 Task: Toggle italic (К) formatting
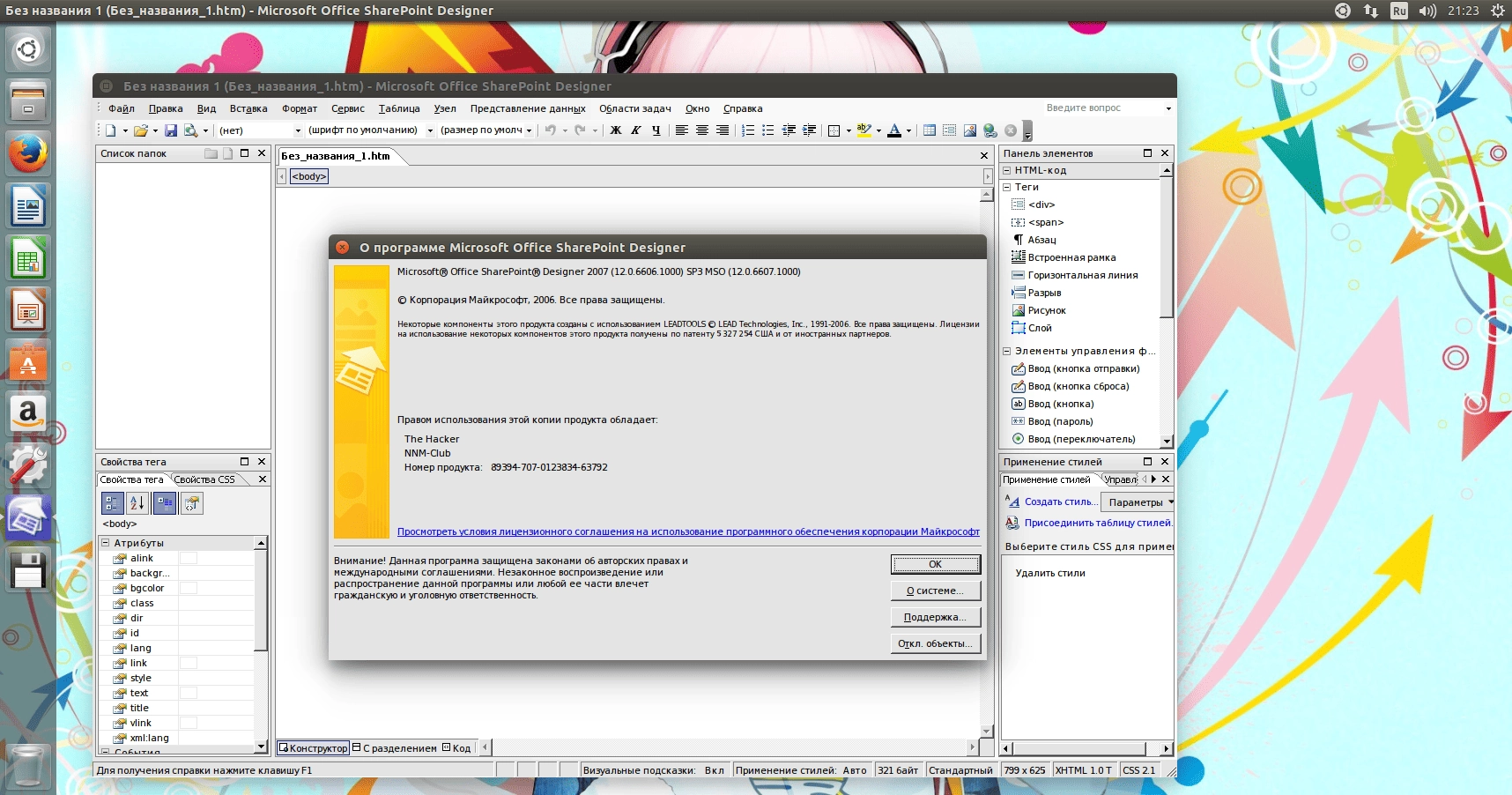click(x=635, y=130)
